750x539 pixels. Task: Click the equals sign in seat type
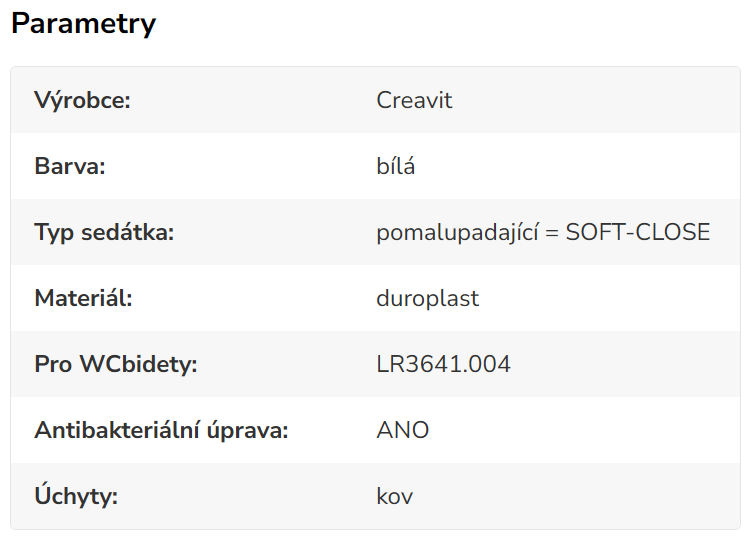[552, 233]
